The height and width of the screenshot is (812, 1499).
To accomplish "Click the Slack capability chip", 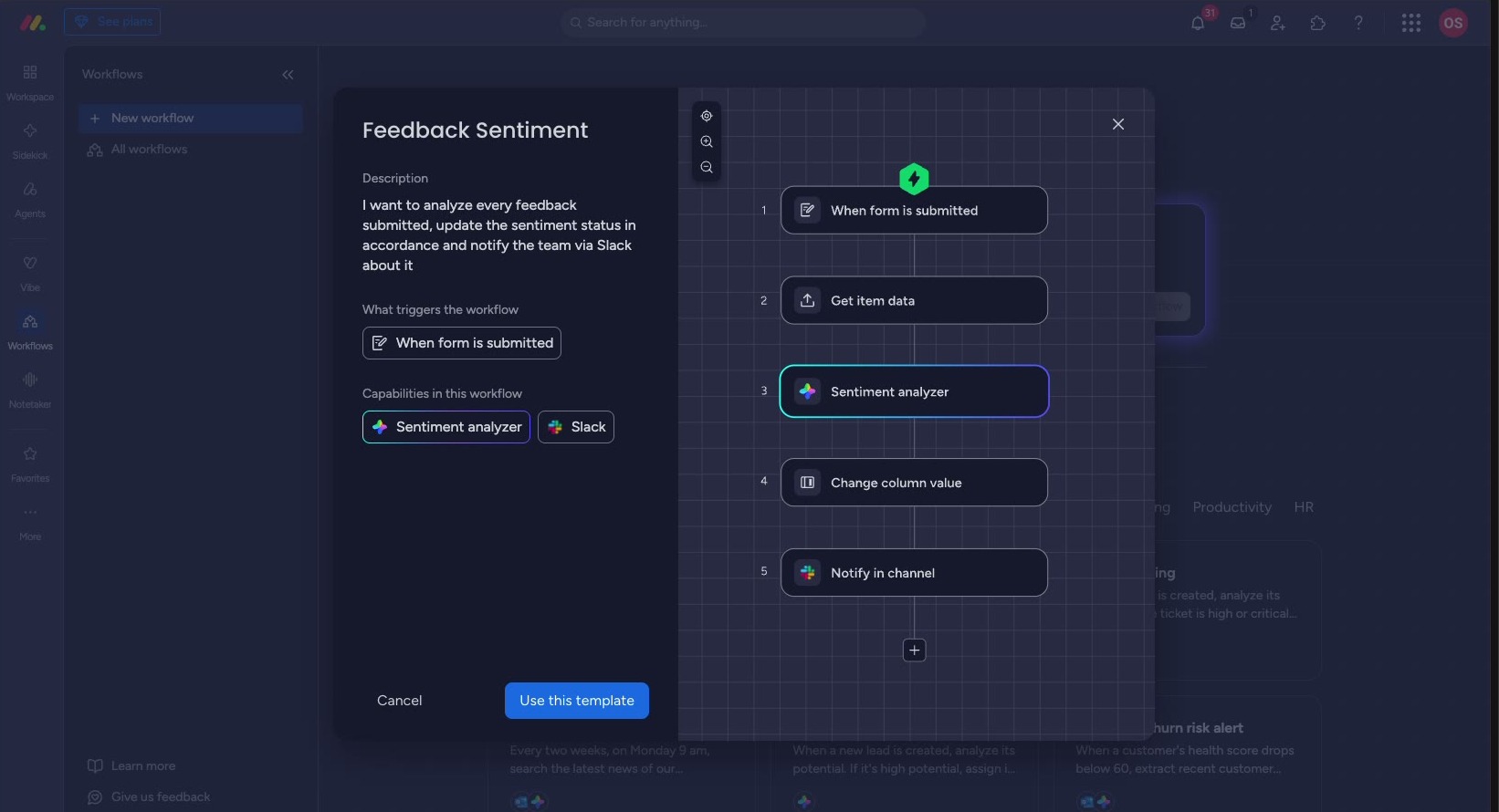I will 576,427.
